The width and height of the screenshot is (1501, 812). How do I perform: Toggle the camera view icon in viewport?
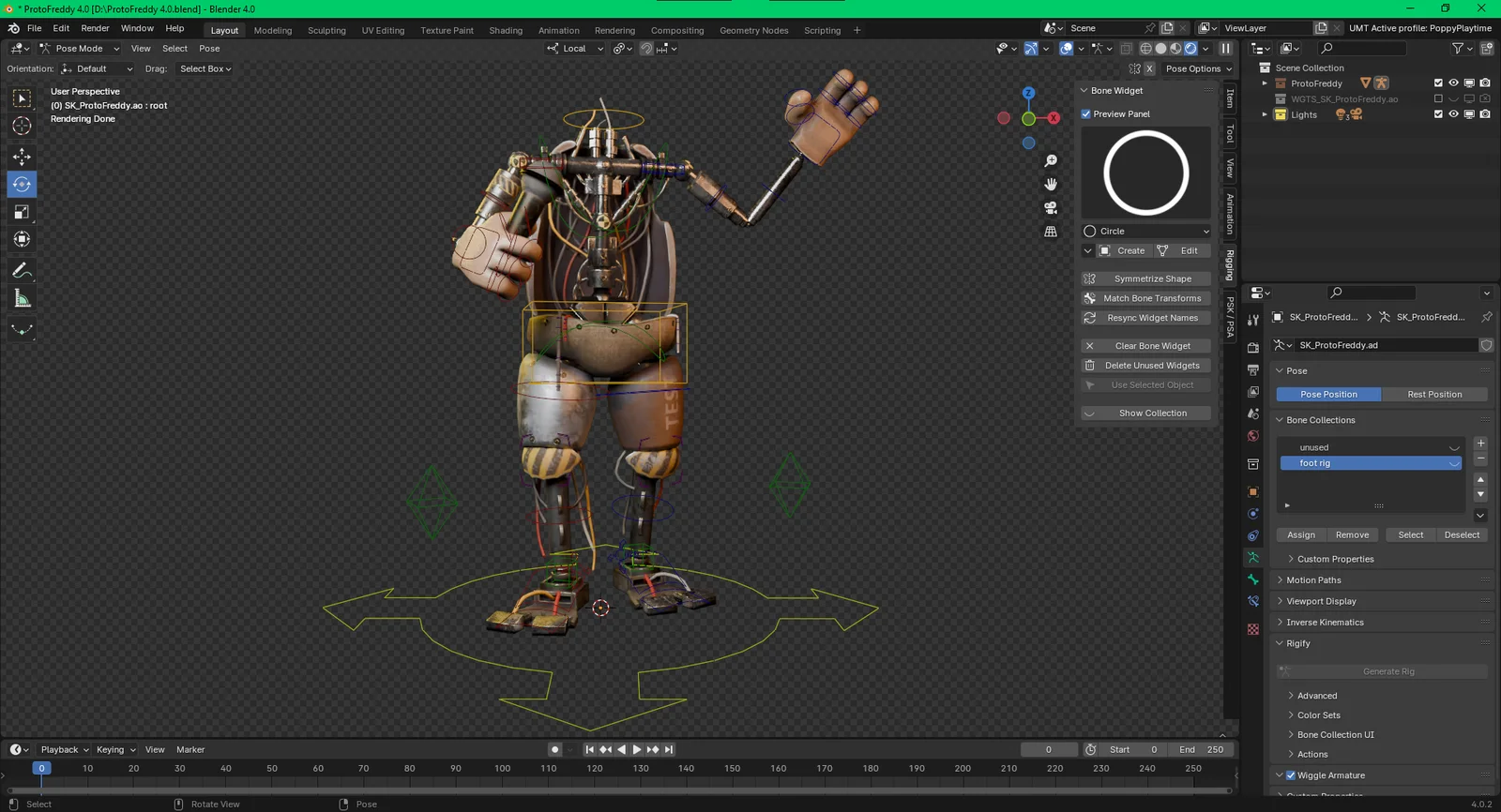[1051, 207]
